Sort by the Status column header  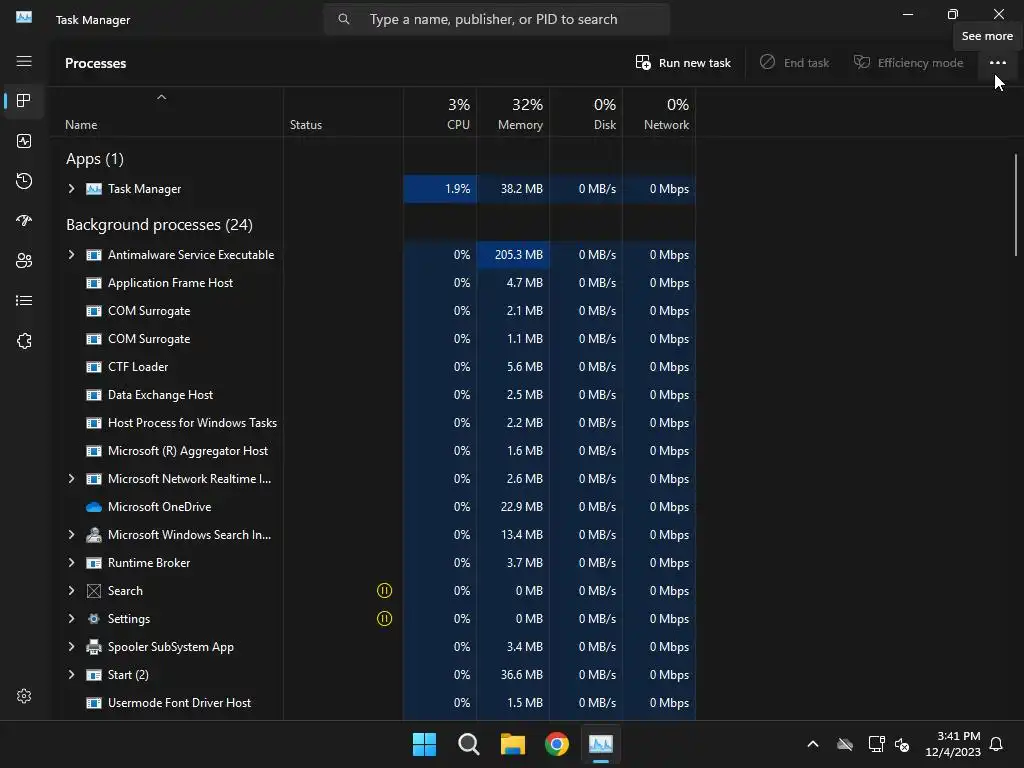point(344,113)
